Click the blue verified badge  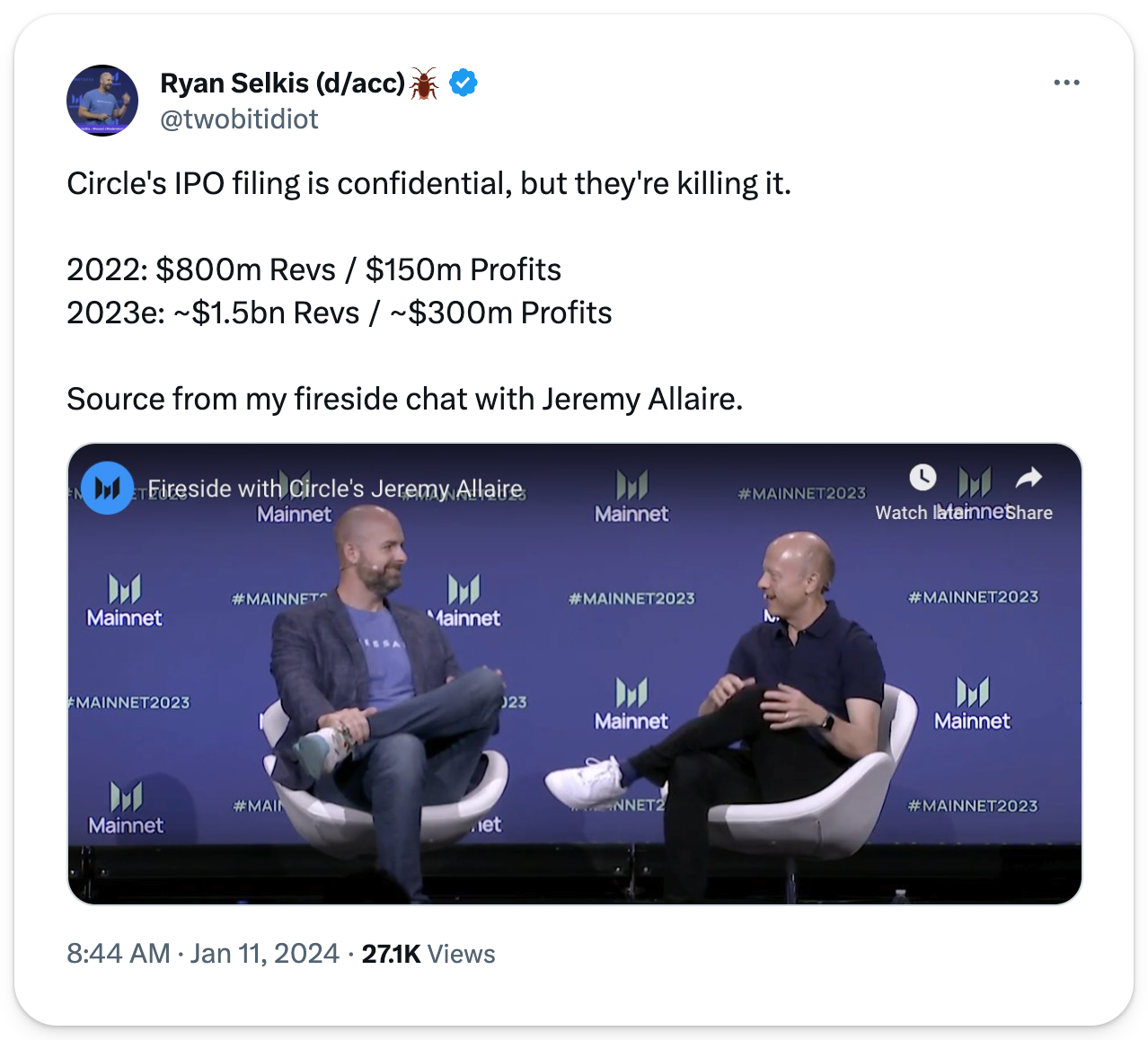pos(463,83)
